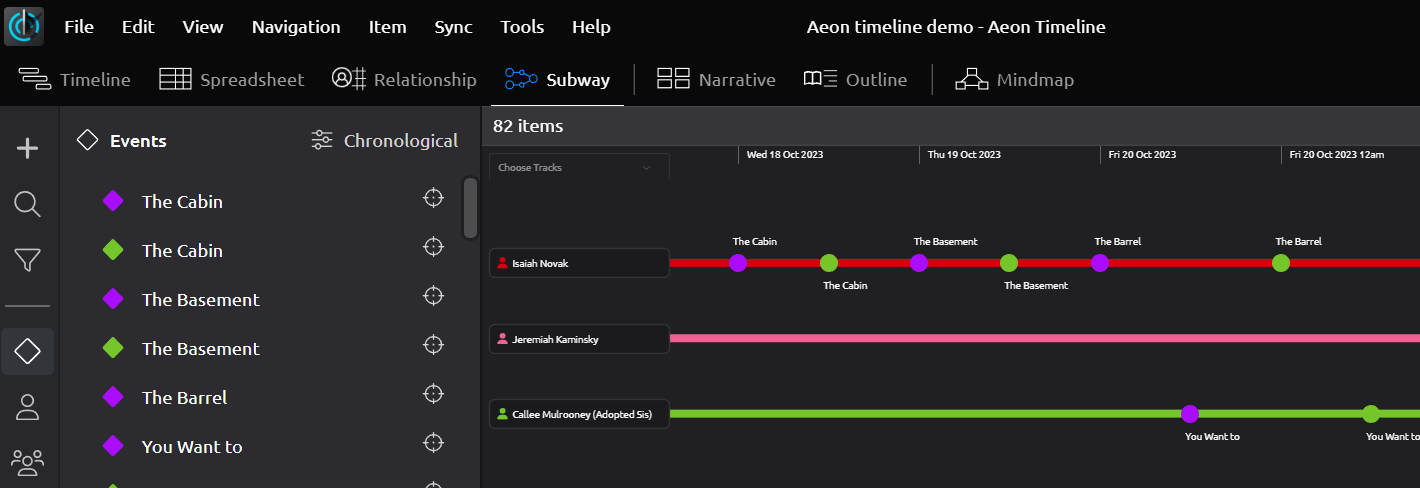
Task: Locate You Want to via target icon
Action: click(433, 442)
